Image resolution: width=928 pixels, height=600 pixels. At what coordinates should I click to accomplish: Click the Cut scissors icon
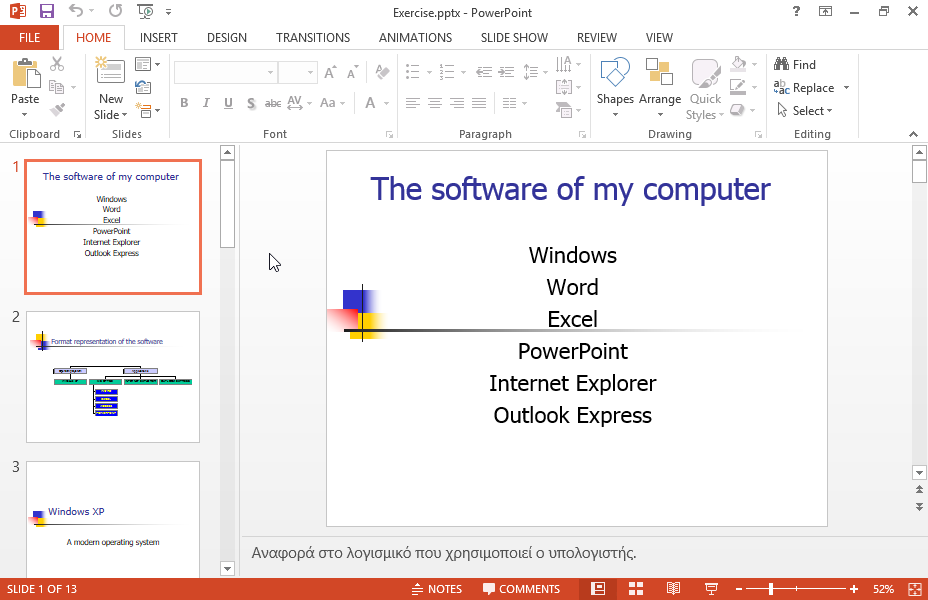pyautogui.click(x=57, y=64)
